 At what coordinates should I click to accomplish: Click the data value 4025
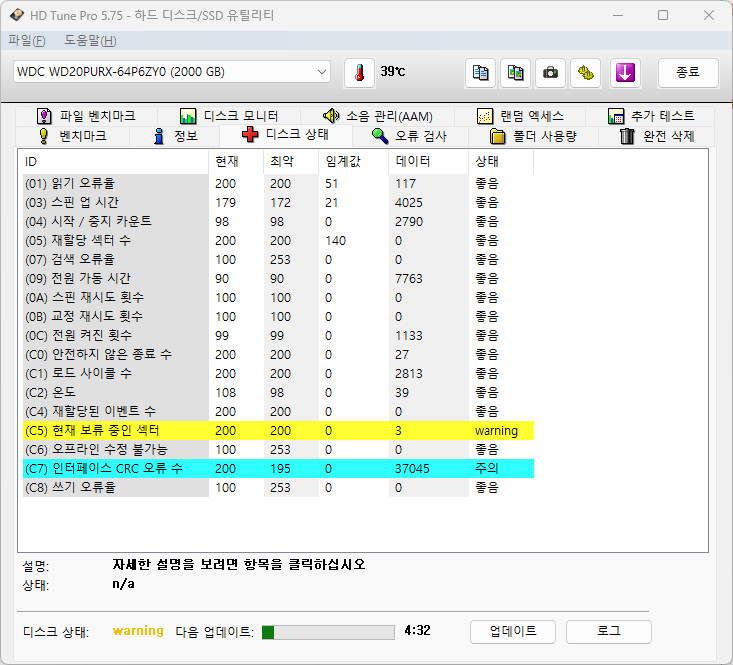coord(409,202)
